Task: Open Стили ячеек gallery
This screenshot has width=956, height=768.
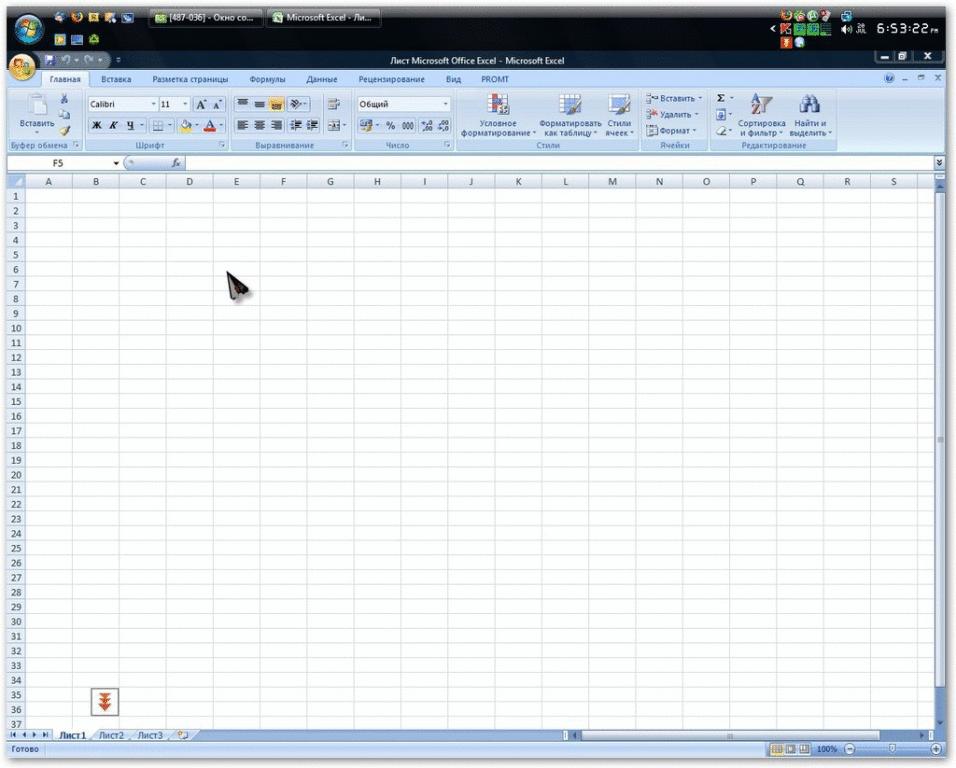Action: (619, 115)
